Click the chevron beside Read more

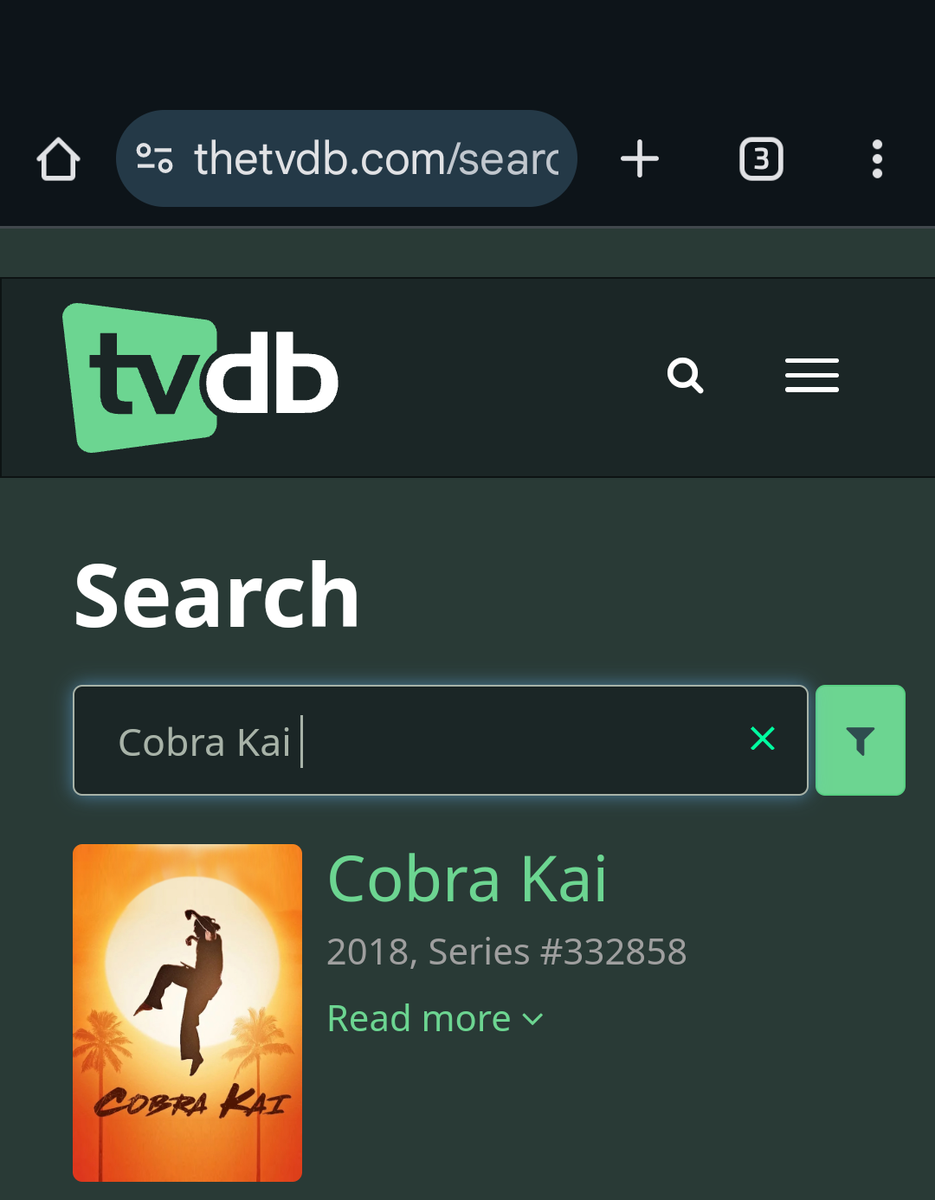coord(533,1020)
